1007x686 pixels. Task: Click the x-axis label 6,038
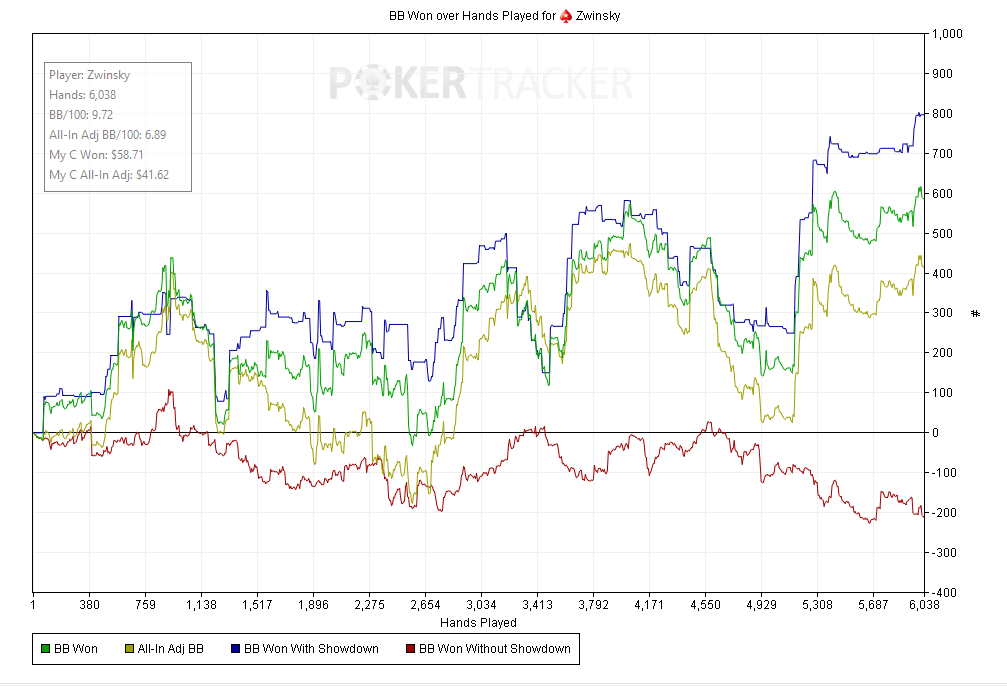coord(924,604)
